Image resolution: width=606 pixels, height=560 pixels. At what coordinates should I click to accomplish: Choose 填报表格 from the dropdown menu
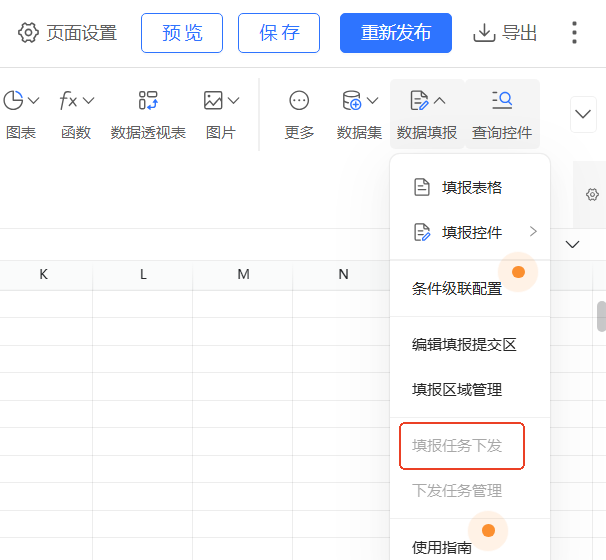[471, 187]
